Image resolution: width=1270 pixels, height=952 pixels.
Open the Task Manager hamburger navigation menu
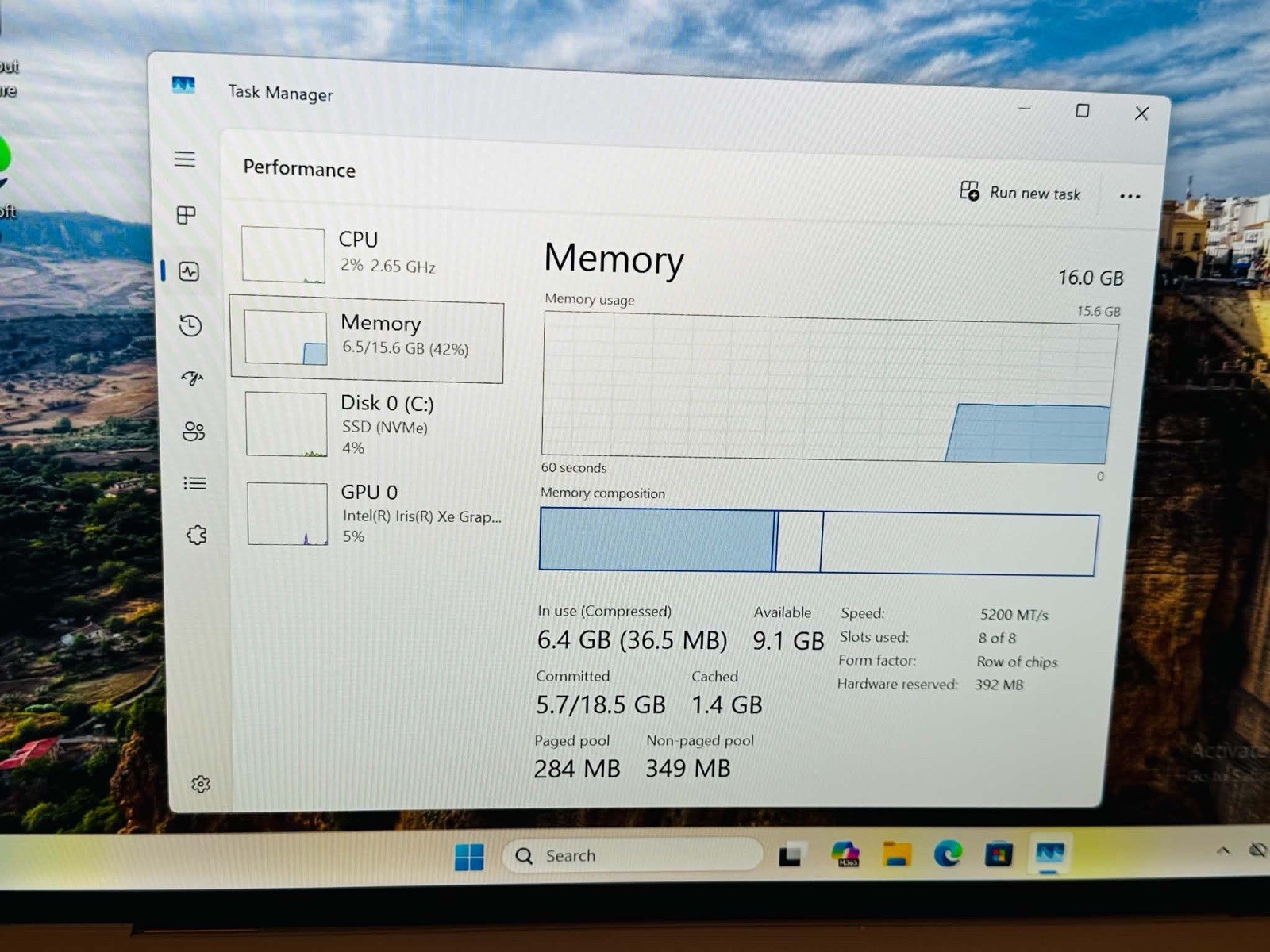(185, 159)
